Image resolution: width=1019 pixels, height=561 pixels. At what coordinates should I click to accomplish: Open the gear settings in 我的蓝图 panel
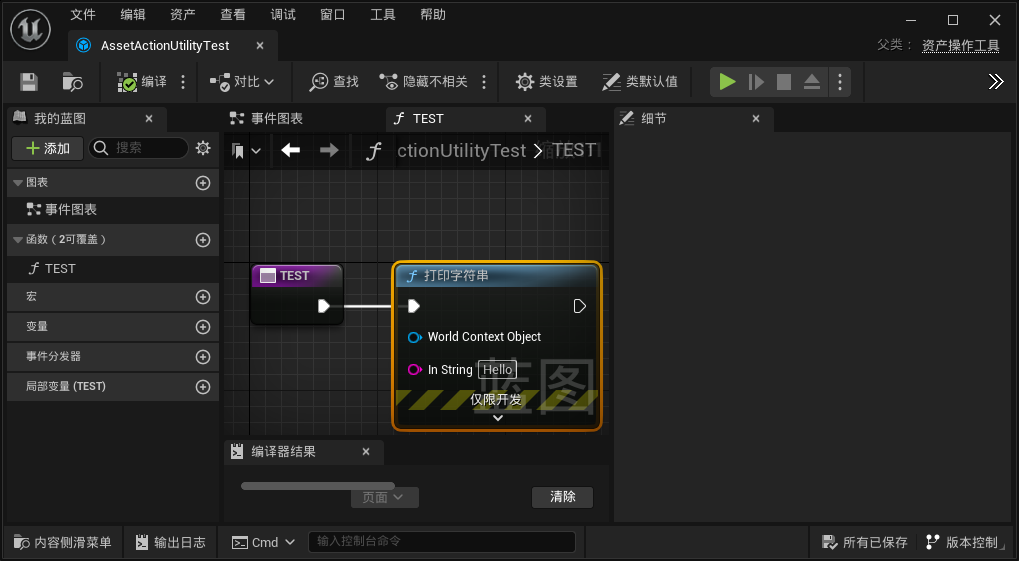[x=203, y=148]
